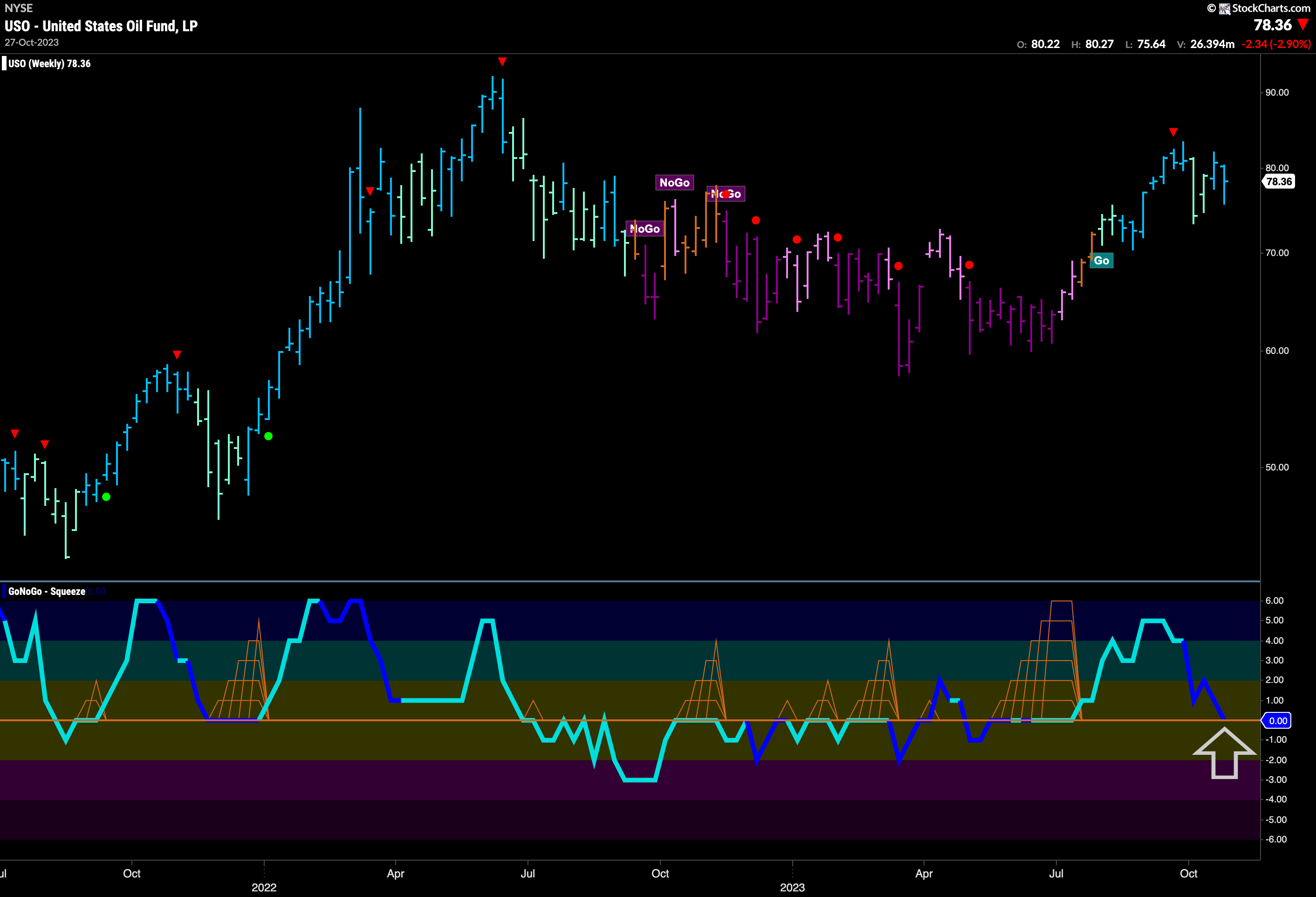Click the USO (Weekly) 78.36 legend text

coord(49,63)
